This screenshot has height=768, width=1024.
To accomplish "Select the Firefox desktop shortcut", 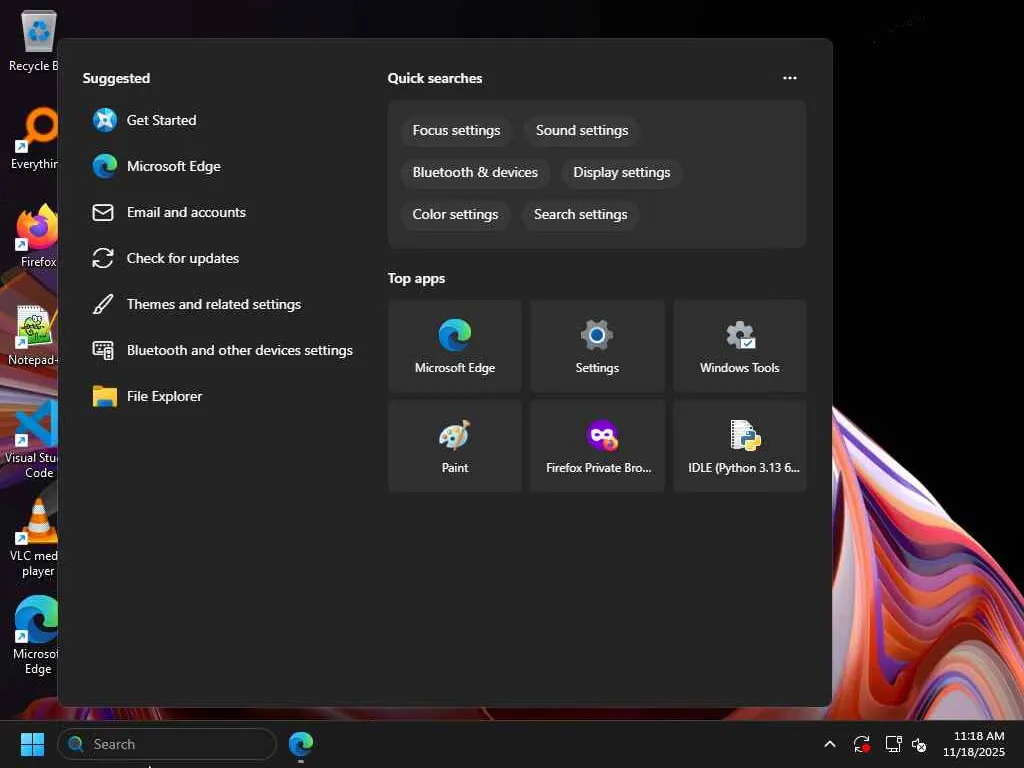I will point(36,236).
